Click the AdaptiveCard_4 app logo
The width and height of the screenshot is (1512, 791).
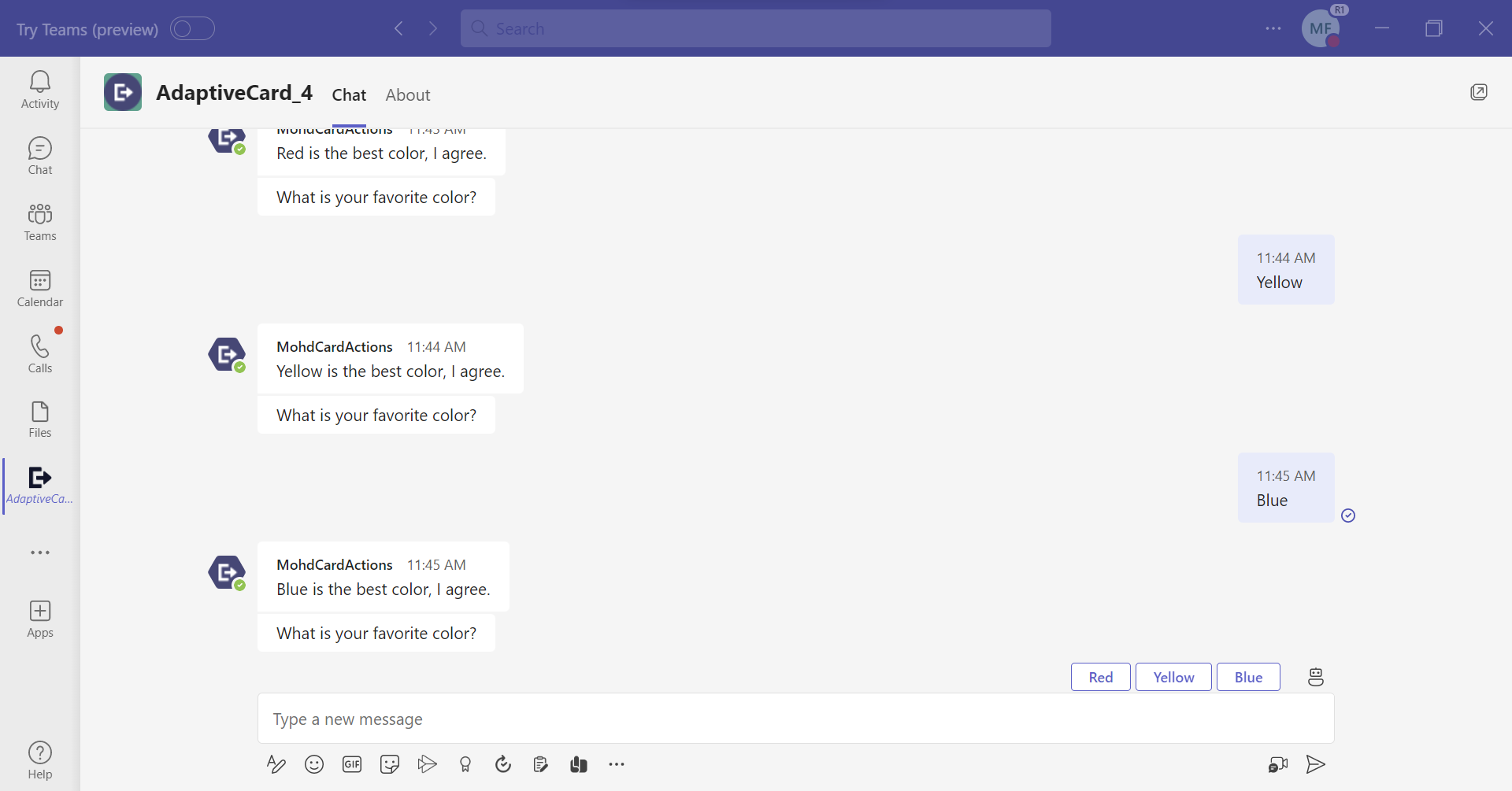123,92
